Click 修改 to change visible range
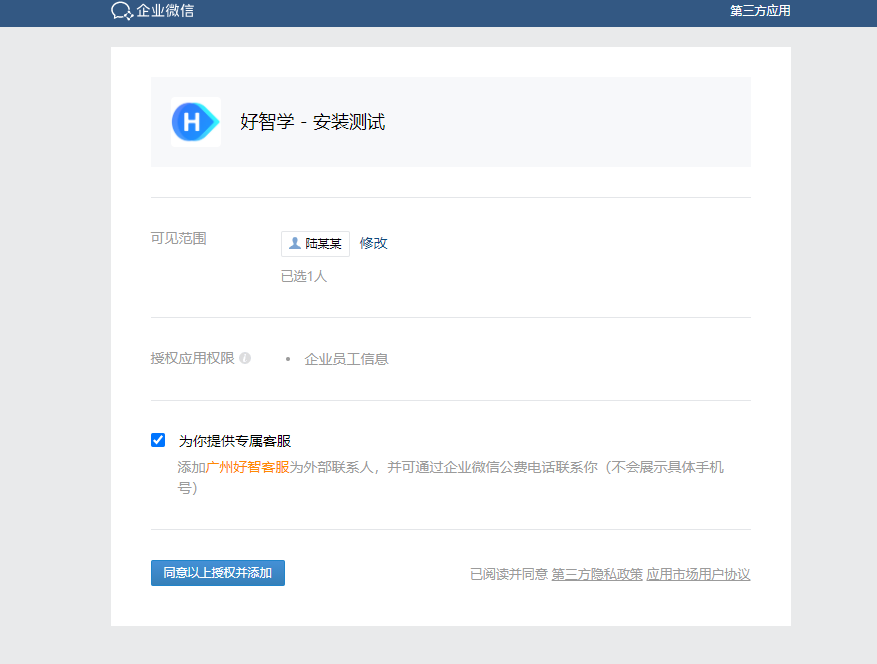The image size is (877, 664). [x=373, y=243]
